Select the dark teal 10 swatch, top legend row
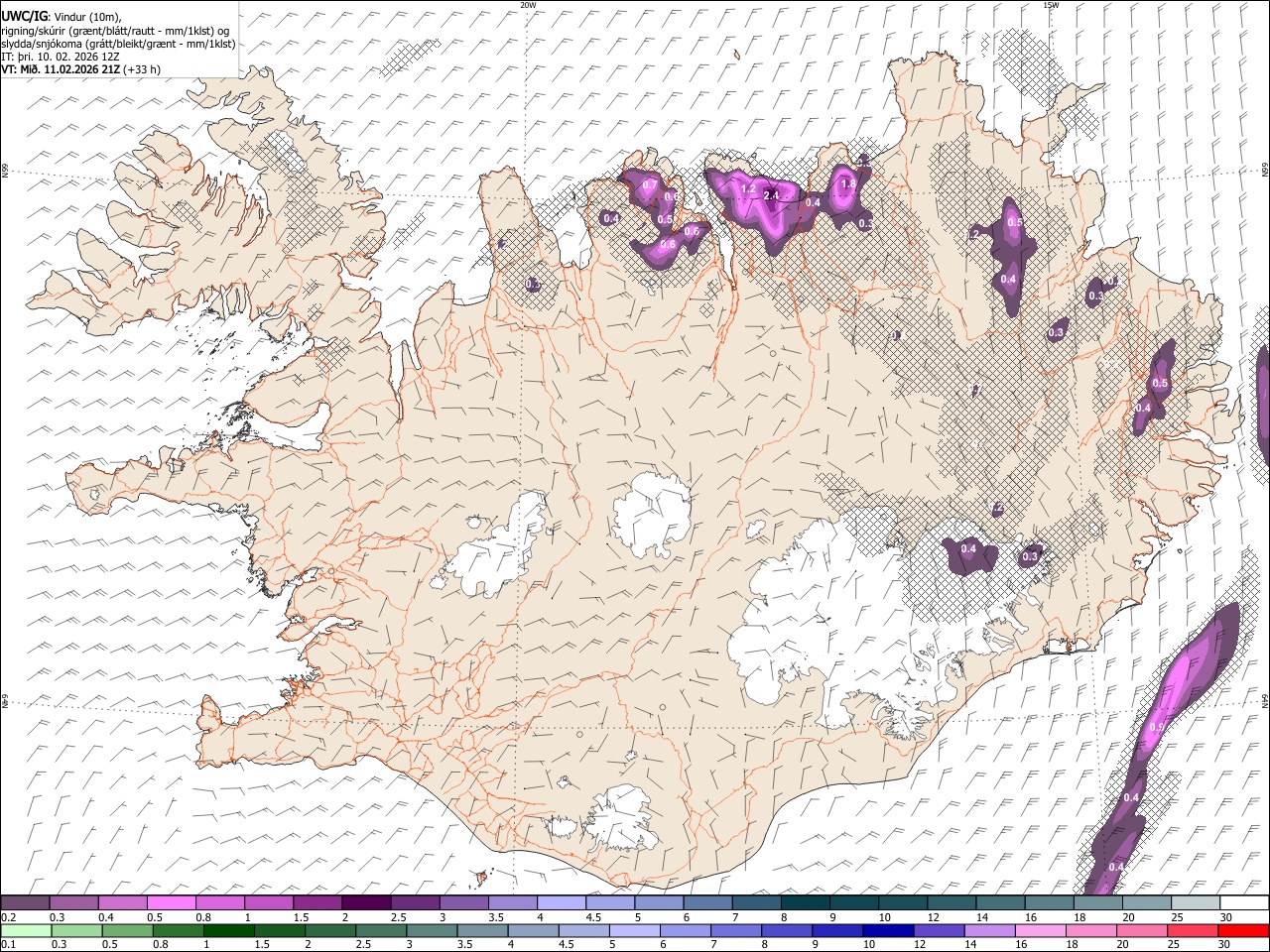The width and height of the screenshot is (1270, 952). (903, 903)
